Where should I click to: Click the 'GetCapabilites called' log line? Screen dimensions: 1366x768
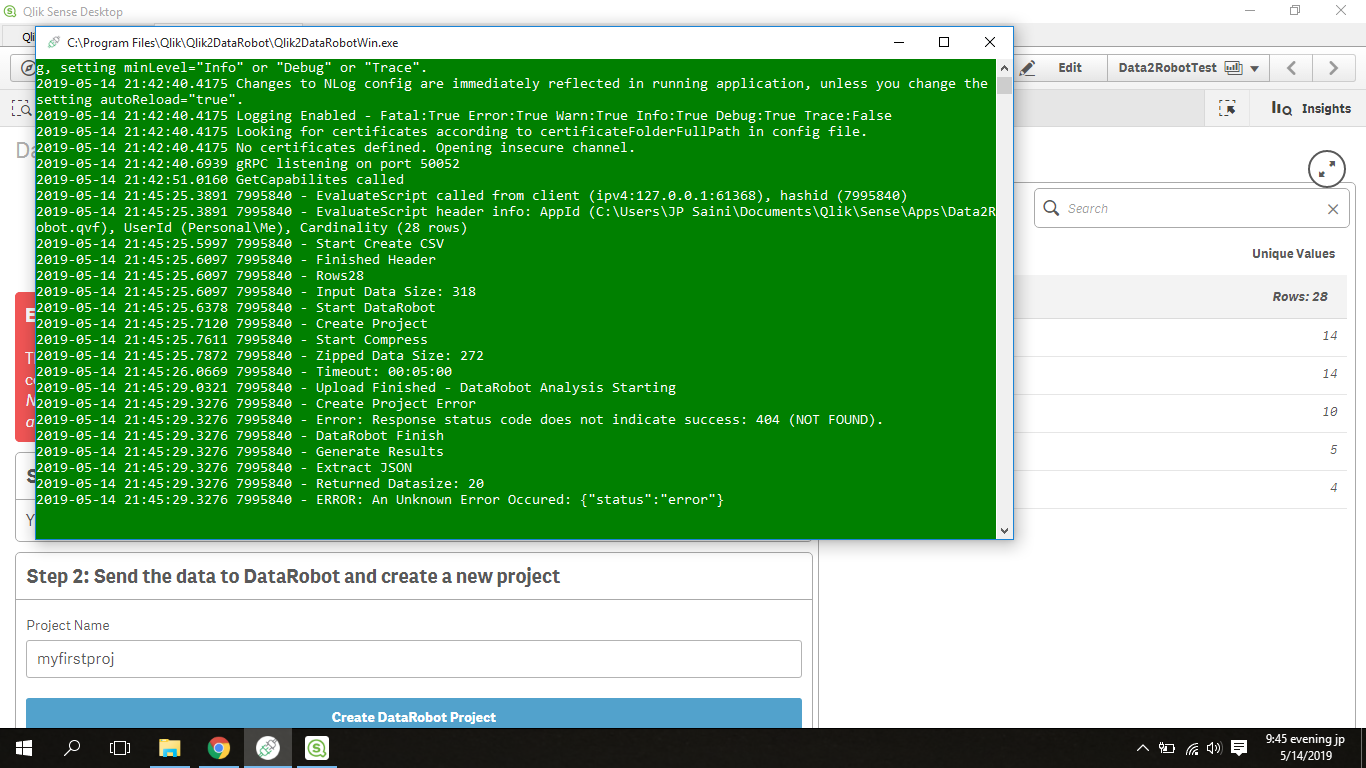tap(220, 179)
